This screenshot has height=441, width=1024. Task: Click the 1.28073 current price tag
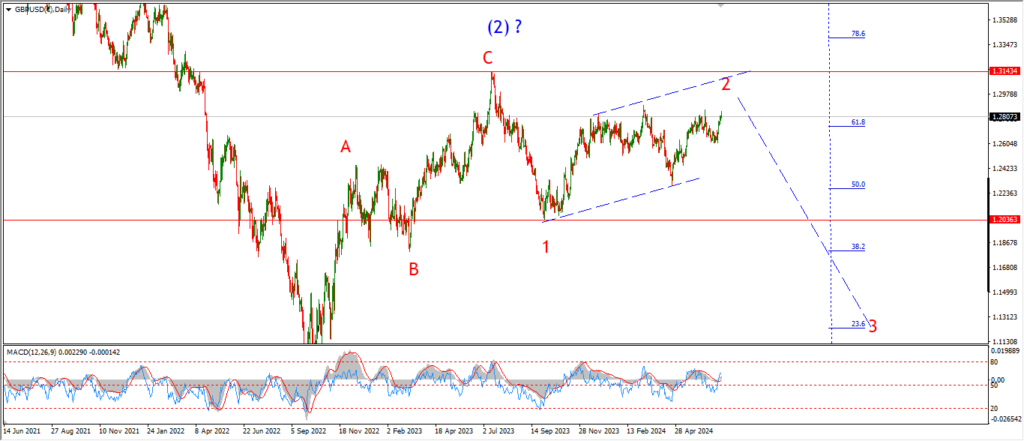(x=1001, y=117)
